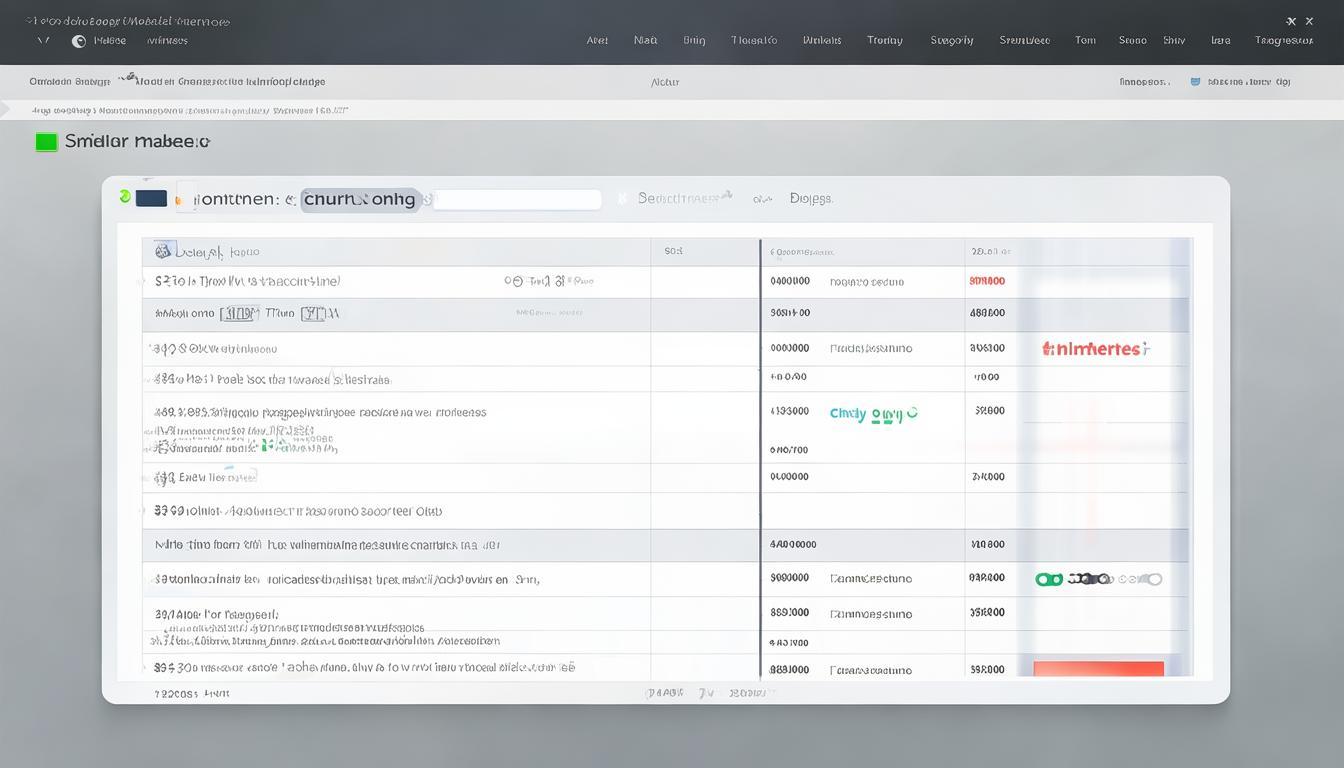
Task: Open the Tragerssor menu at top right
Action: click(x=1283, y=41)
